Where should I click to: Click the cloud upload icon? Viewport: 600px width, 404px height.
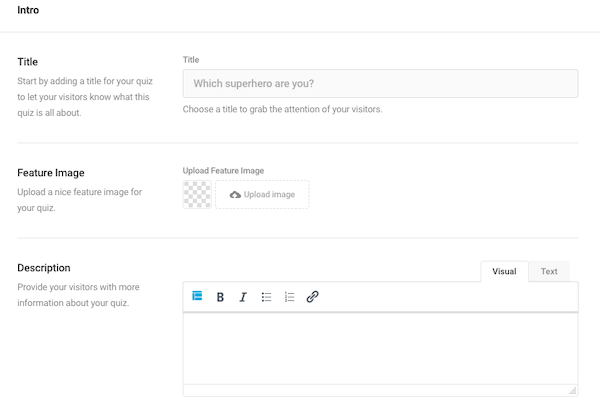tap(235, 194)
